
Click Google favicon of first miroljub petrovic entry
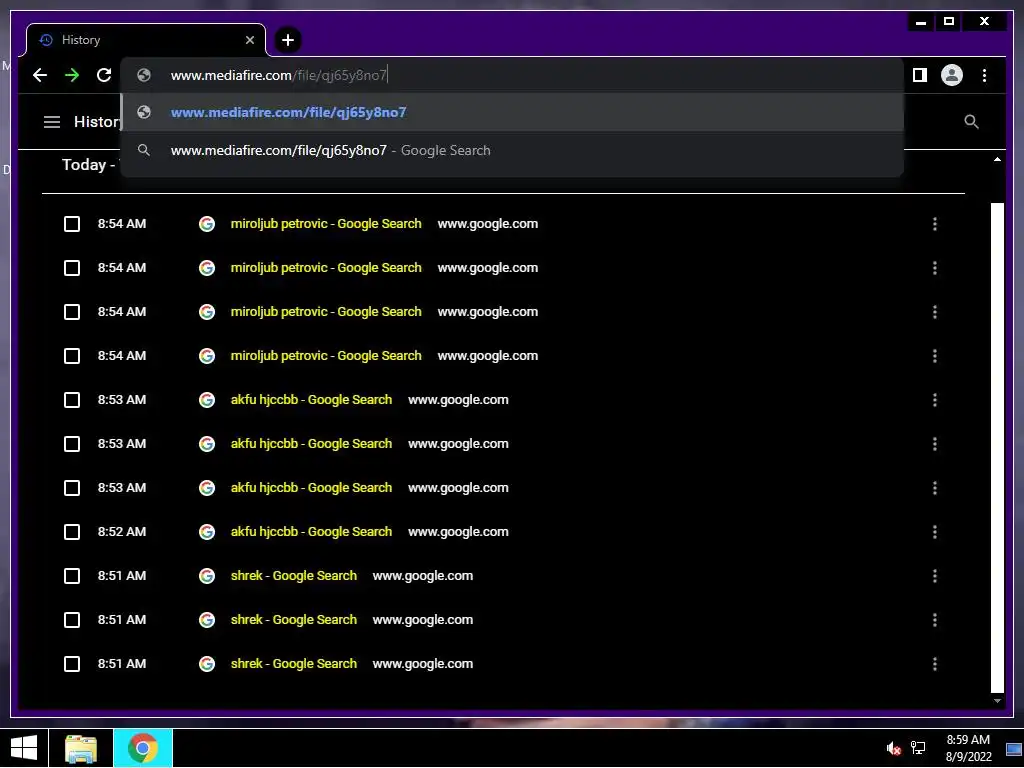pyautogui.click(x=207, y=224)
